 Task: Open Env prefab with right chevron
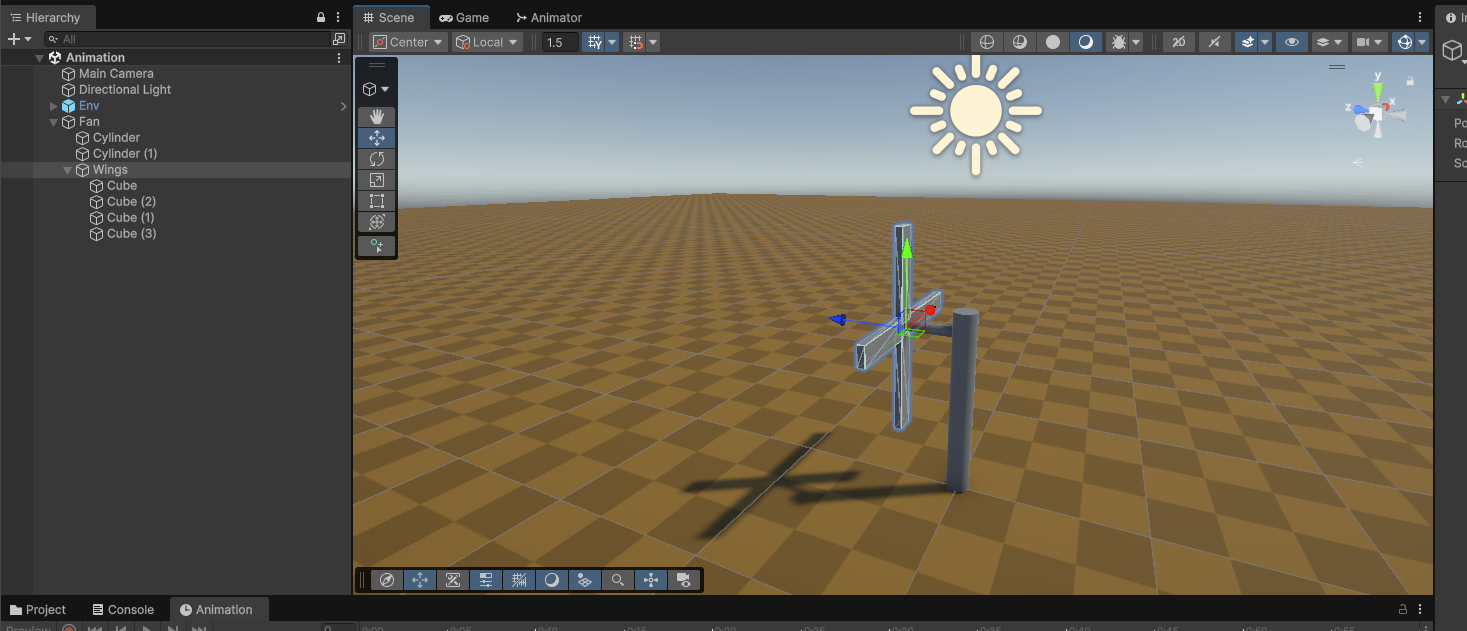click(343, 106)
